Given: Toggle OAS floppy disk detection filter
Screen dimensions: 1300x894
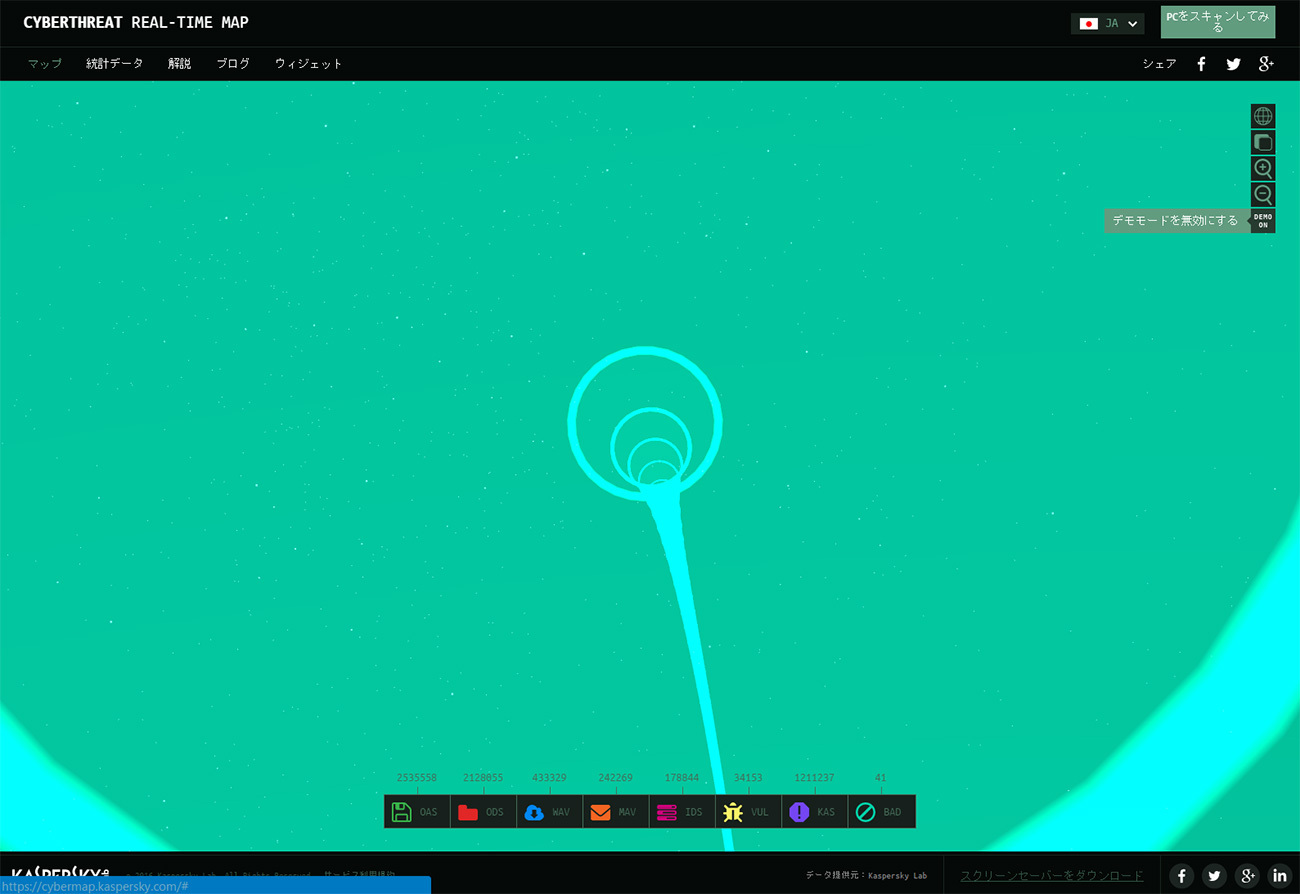Looking at the screenshot, I should (x=417, y=812).
